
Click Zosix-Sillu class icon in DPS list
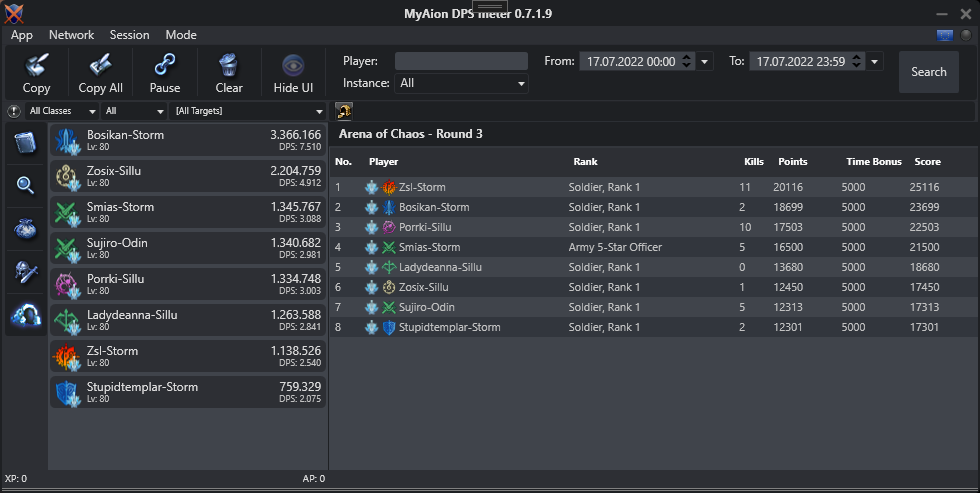click(x=66, y=177)
